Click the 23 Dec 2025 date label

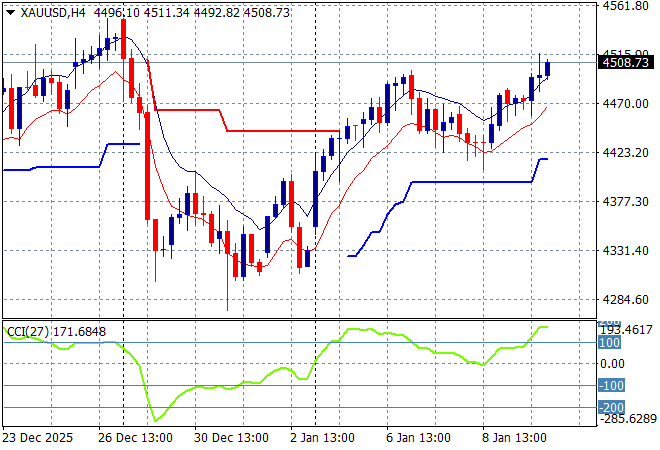[x=38, y=438]
